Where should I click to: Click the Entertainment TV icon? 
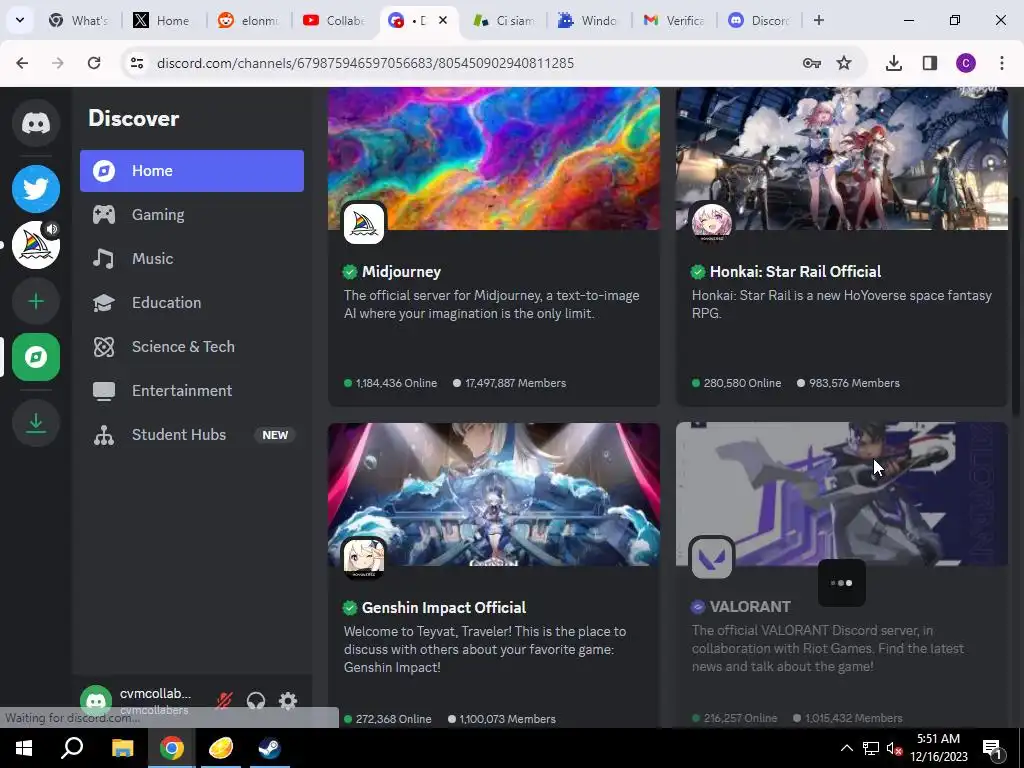tap(104, 391)
